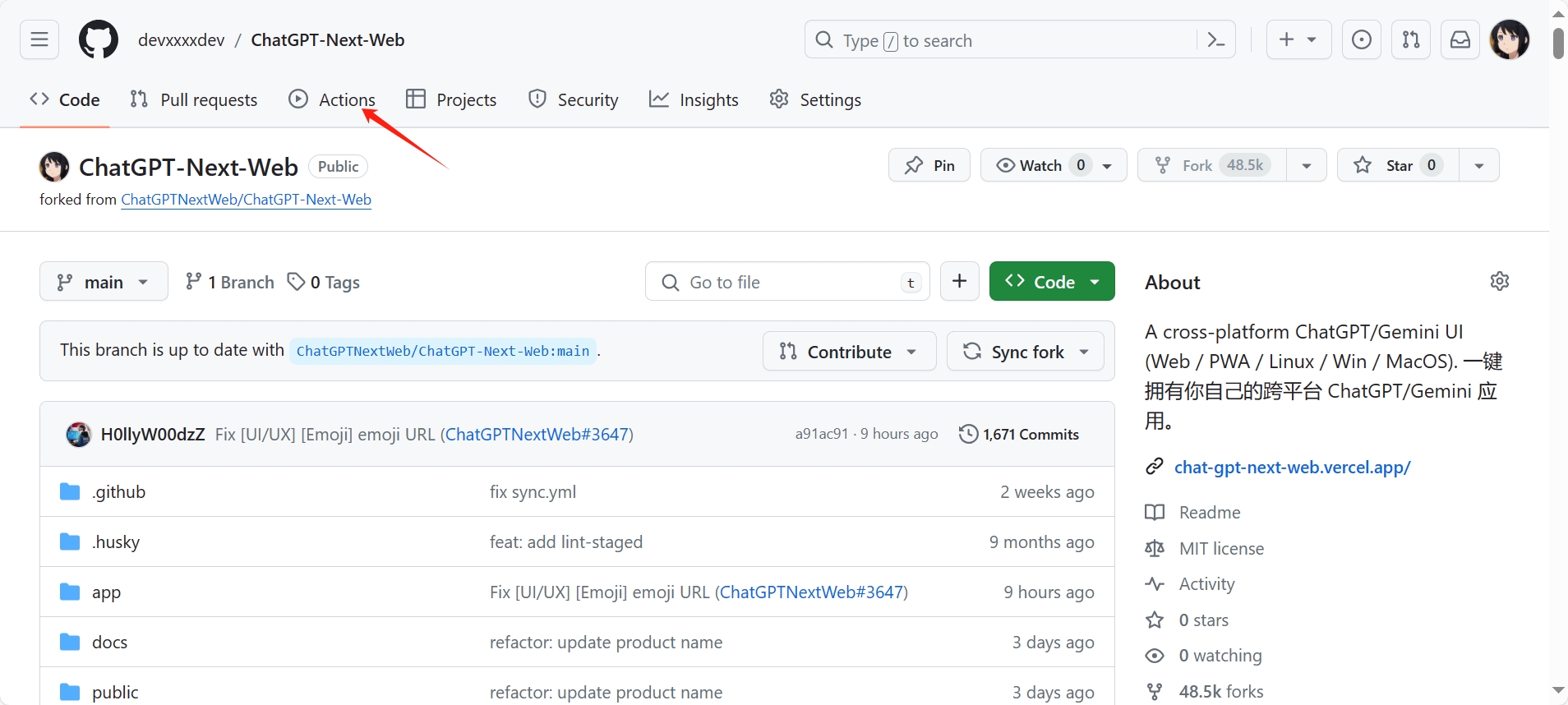Open the Projects tab
The image size is (1568, 705).
tap(451, 99)
